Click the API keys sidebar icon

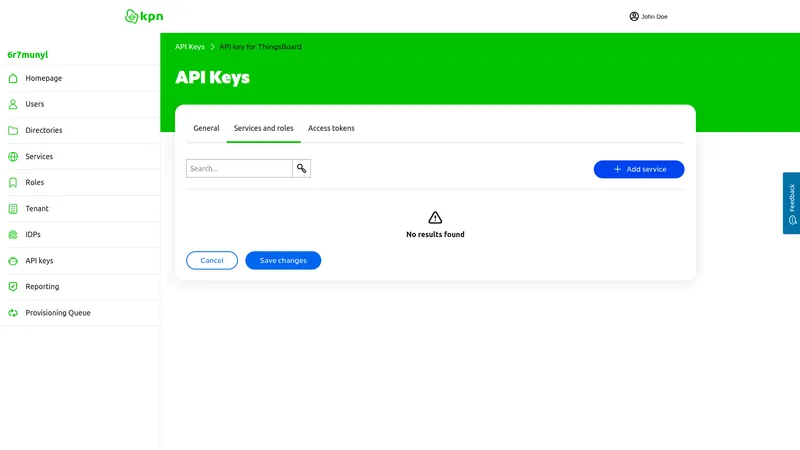[13, 261]
